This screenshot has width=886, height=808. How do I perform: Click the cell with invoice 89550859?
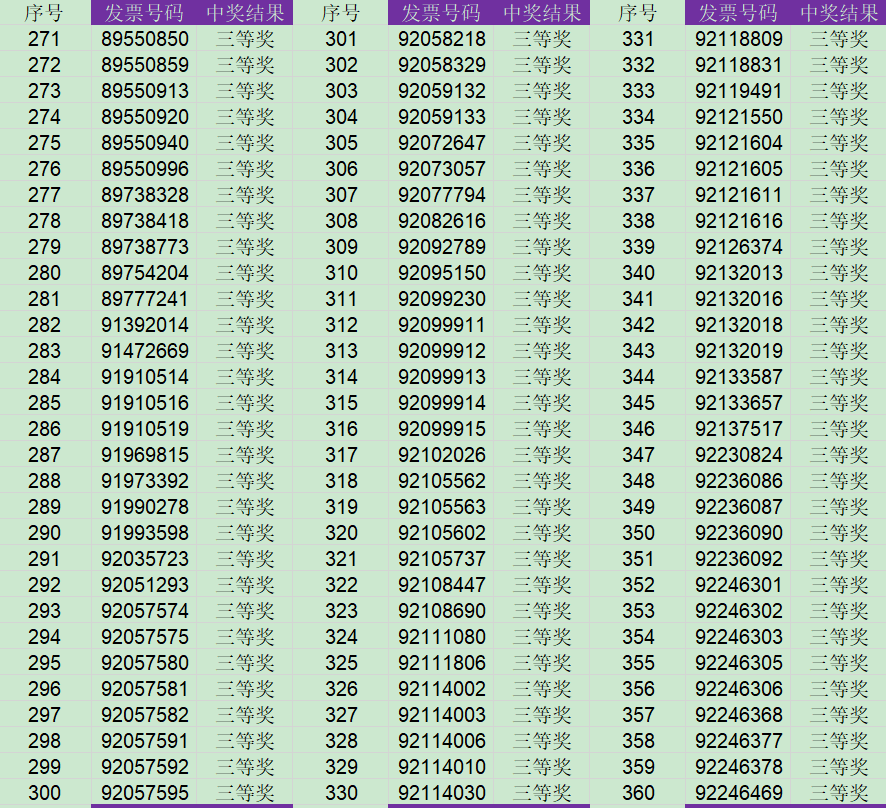point(145,65)
